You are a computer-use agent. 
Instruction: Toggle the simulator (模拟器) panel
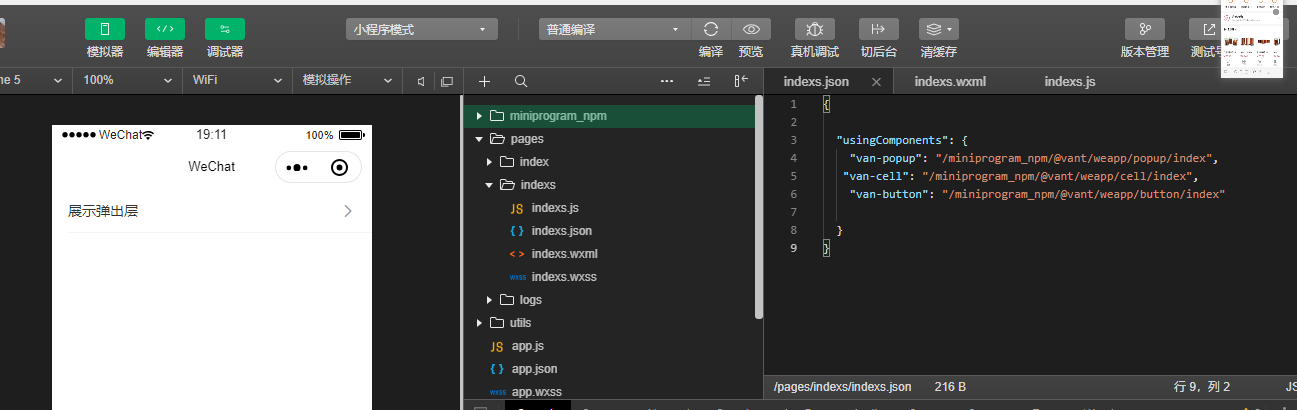pos(105,29)
